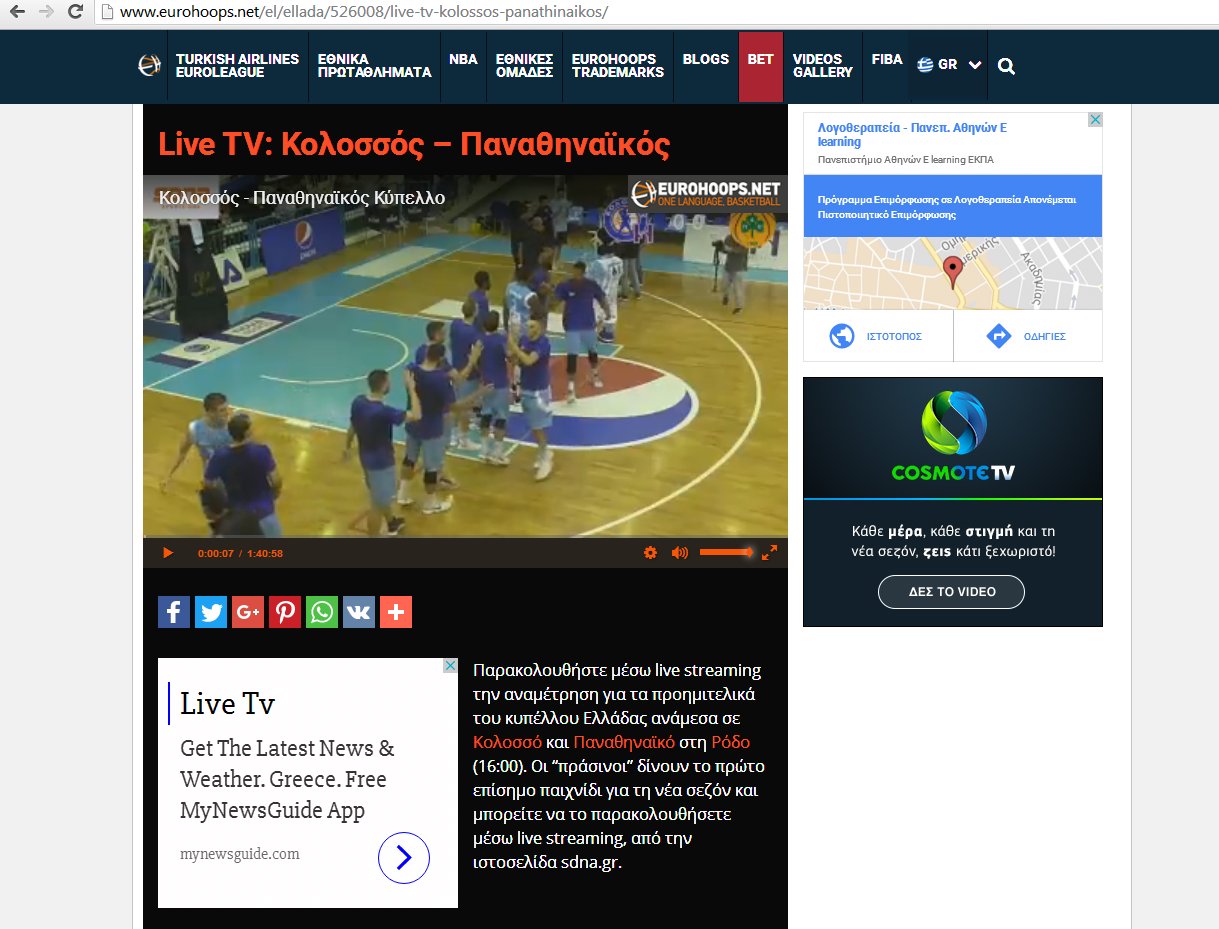
Task: Close the Λογοθεραπεία ad with X icon
Action: tap(1095, 120)
